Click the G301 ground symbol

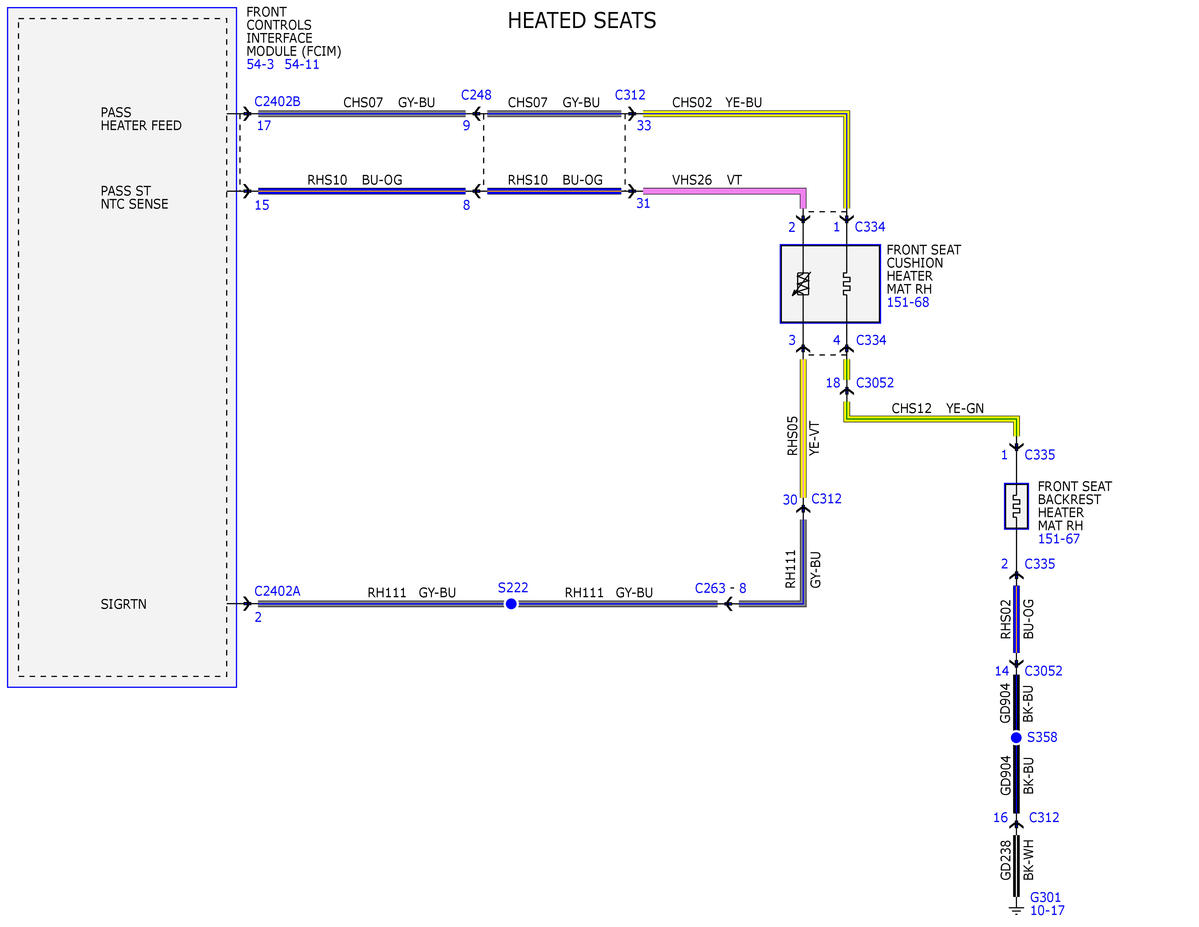(x=1015, y=908)
